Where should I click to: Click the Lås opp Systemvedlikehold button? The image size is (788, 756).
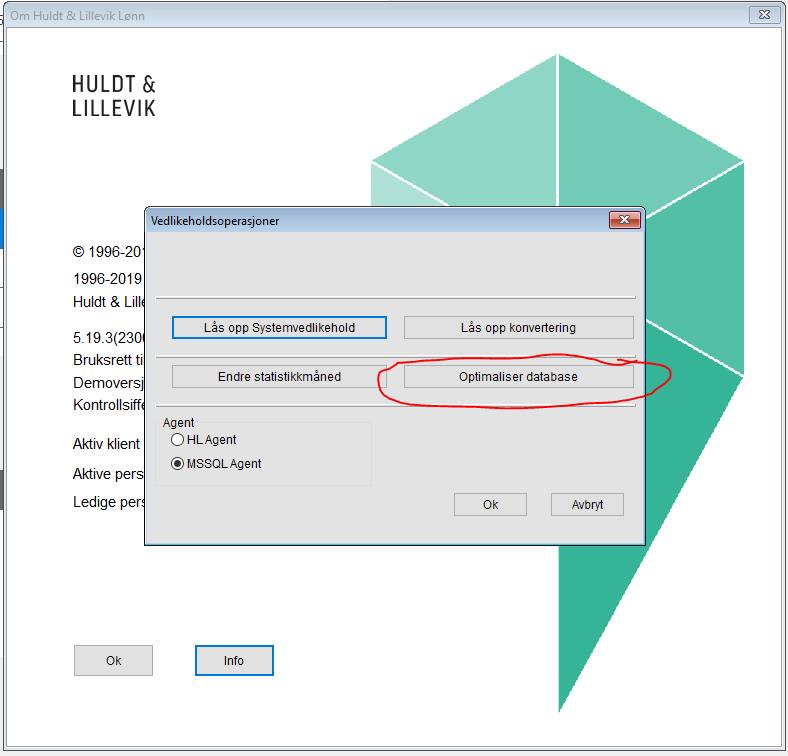(x=279, y=328)
